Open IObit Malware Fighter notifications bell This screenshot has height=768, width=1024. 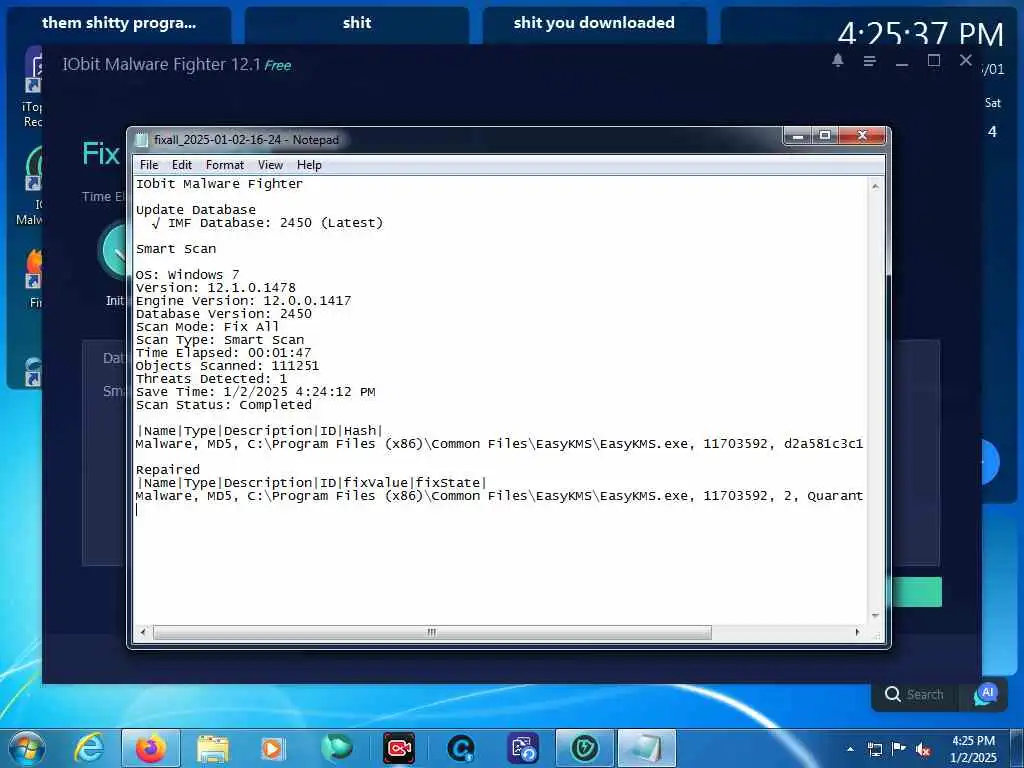[x=838, y=61]
